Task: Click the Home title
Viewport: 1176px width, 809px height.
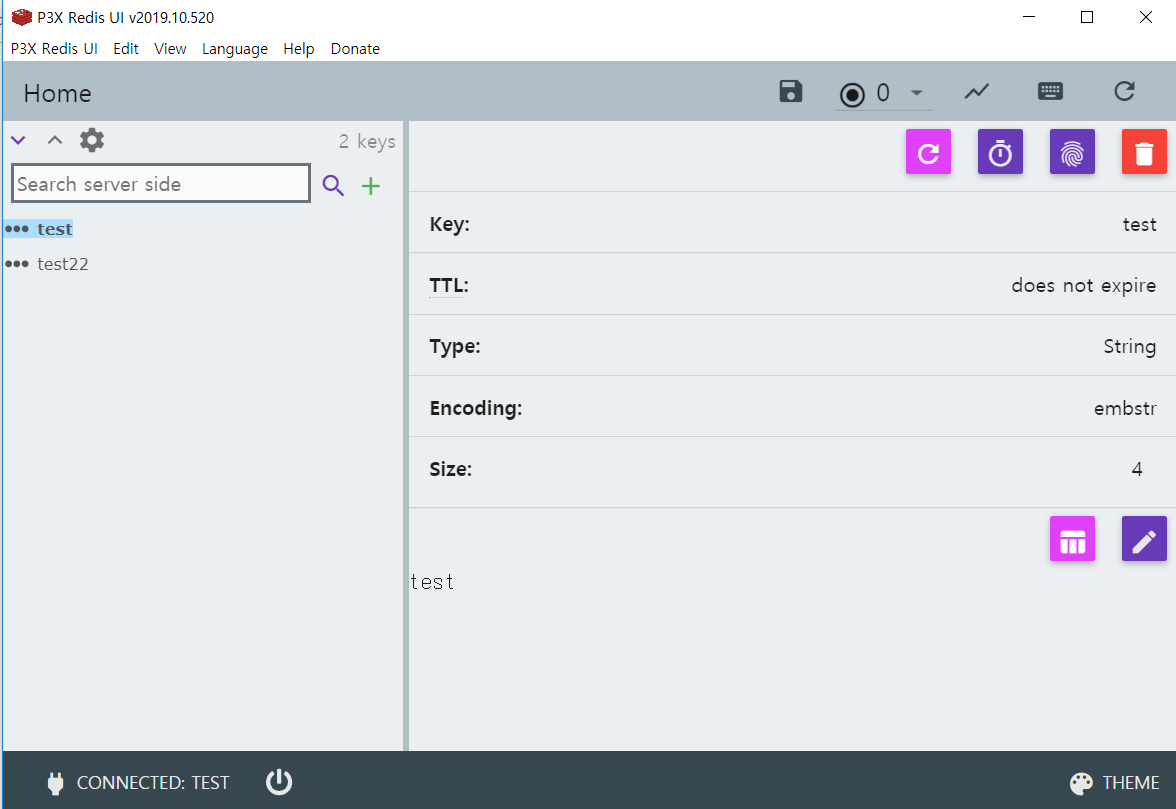Action: point(57,93)
